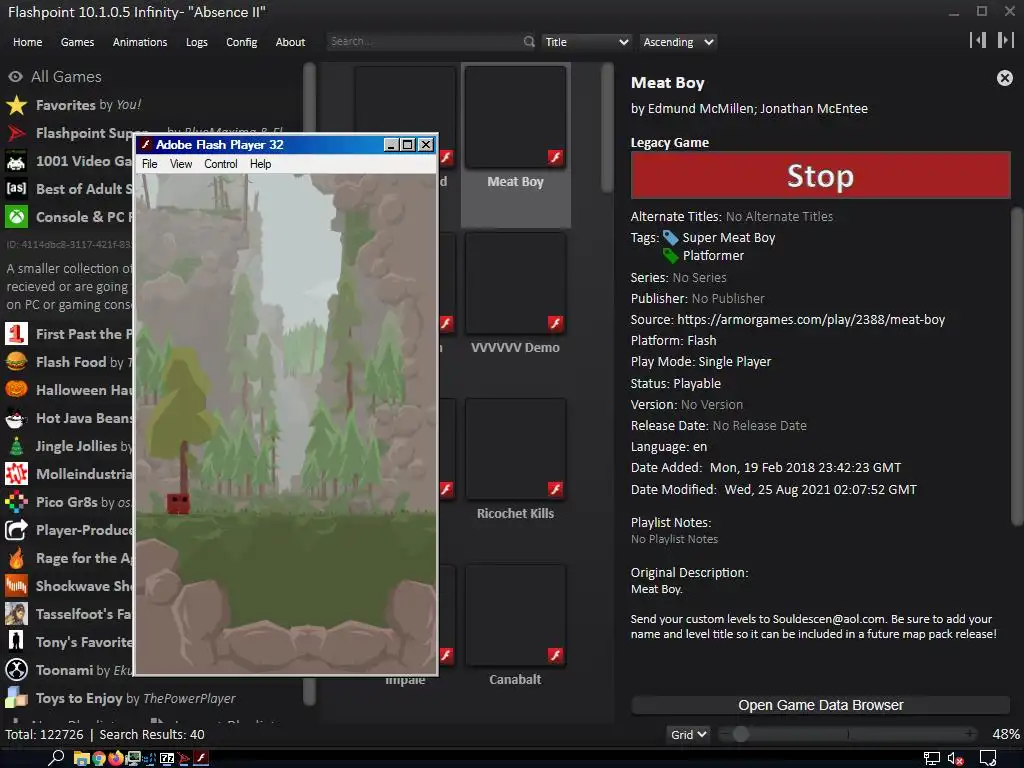The image size is (1024, 768).
Task: Select the VVVVVV Demo game thumbnail
Action: point(515,283)
